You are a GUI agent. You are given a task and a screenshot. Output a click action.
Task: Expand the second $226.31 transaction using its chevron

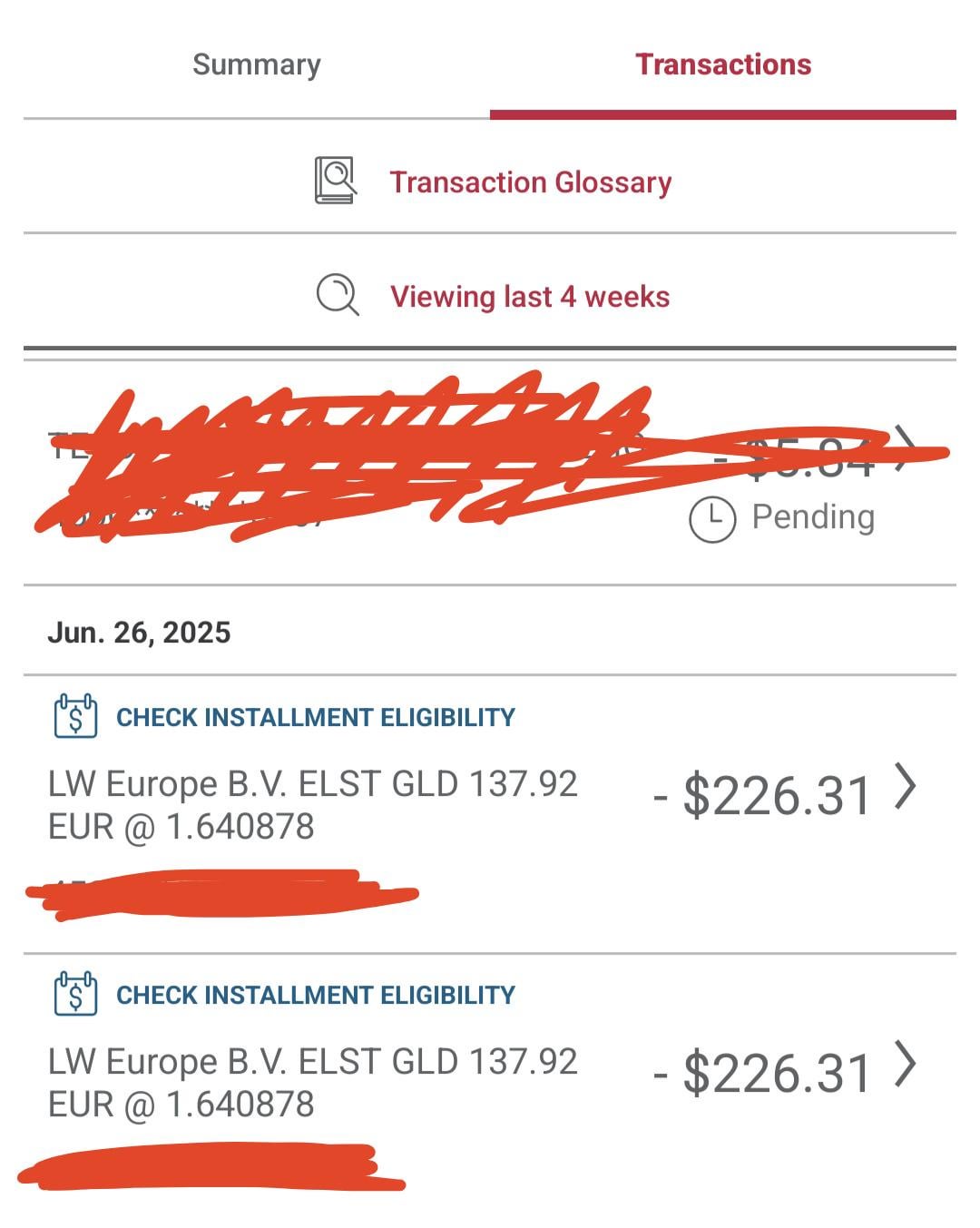906,1065
